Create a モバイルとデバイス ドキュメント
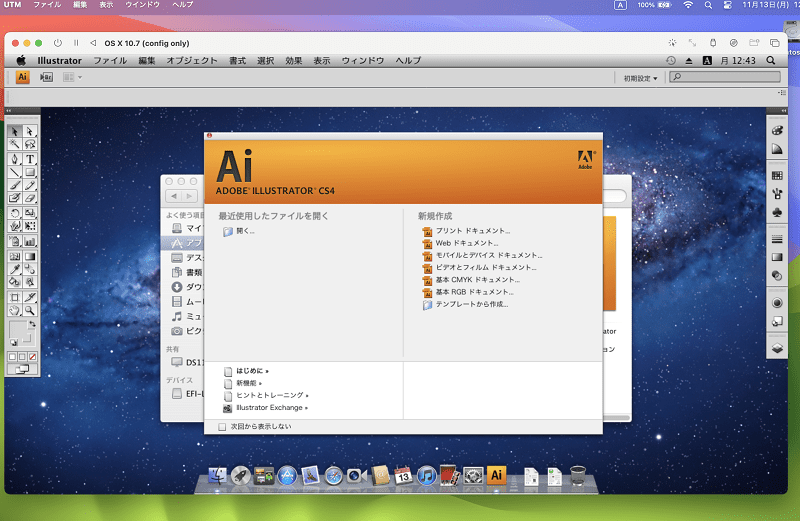This screenshot has width=800, height=521. [489, 255]
